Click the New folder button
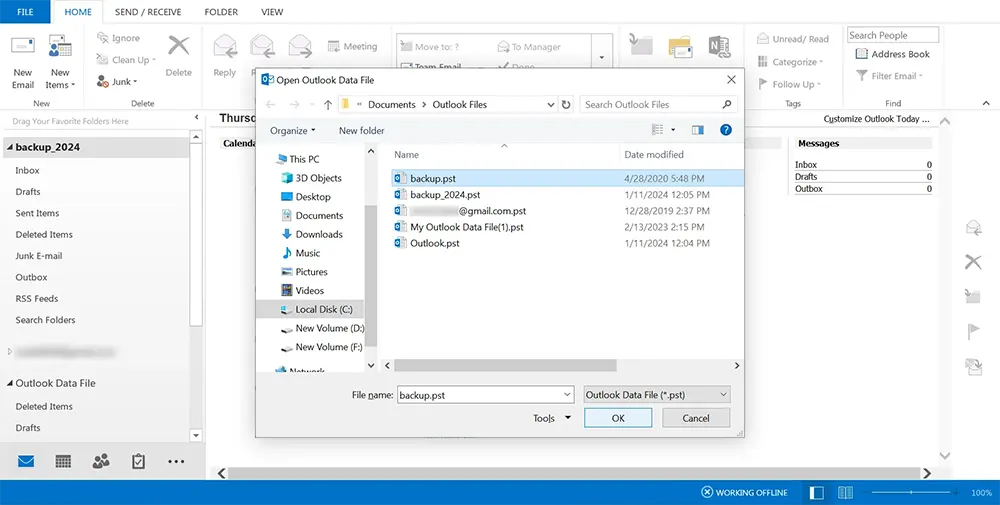 pos(362,130)
